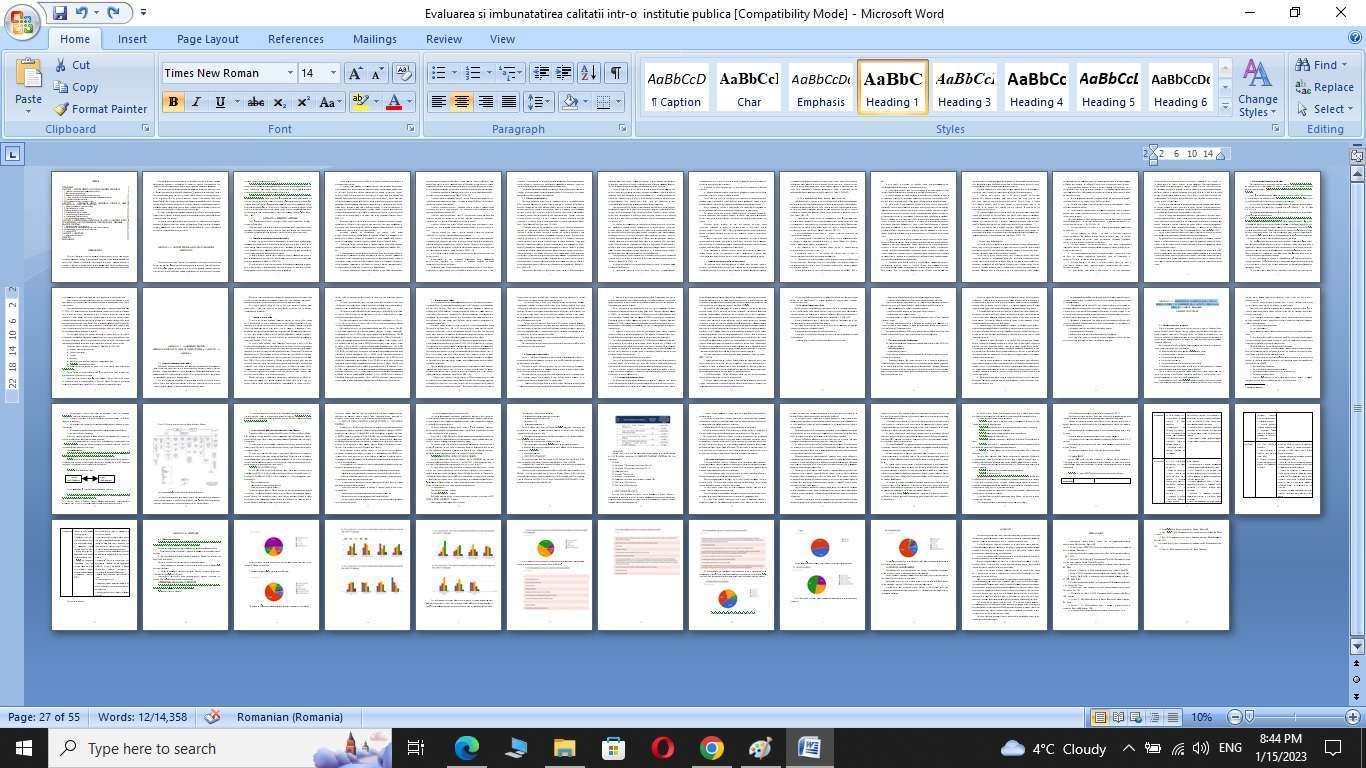Select the first page thumbnail with contents

(x=94, y=226)
